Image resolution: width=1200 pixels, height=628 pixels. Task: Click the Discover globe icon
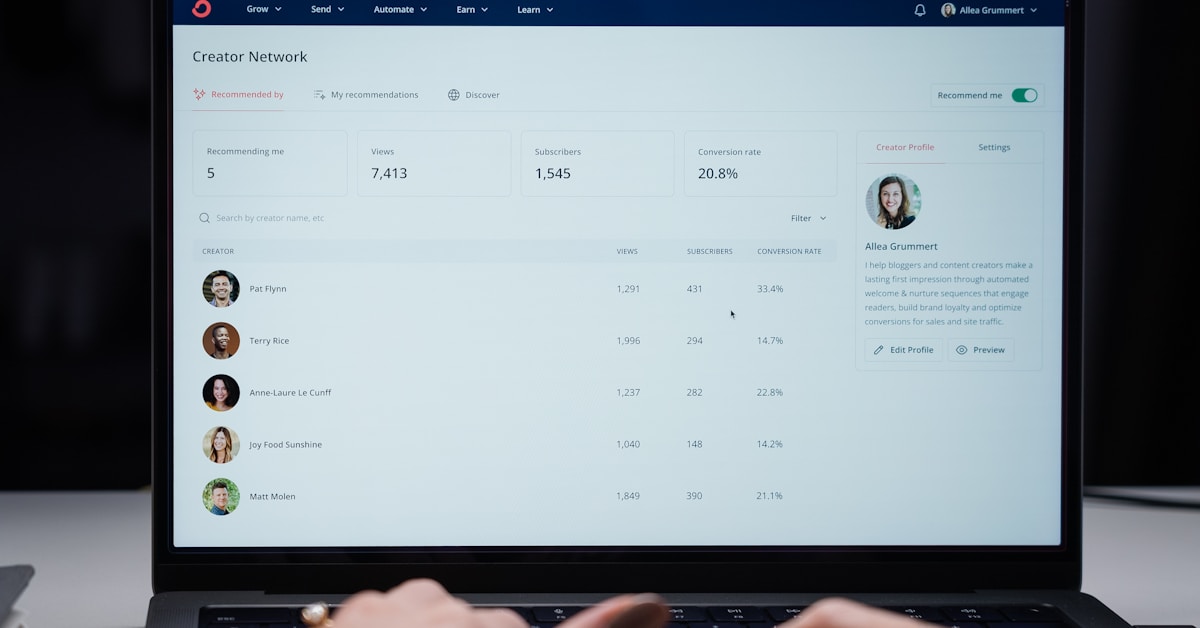[453, 95]
